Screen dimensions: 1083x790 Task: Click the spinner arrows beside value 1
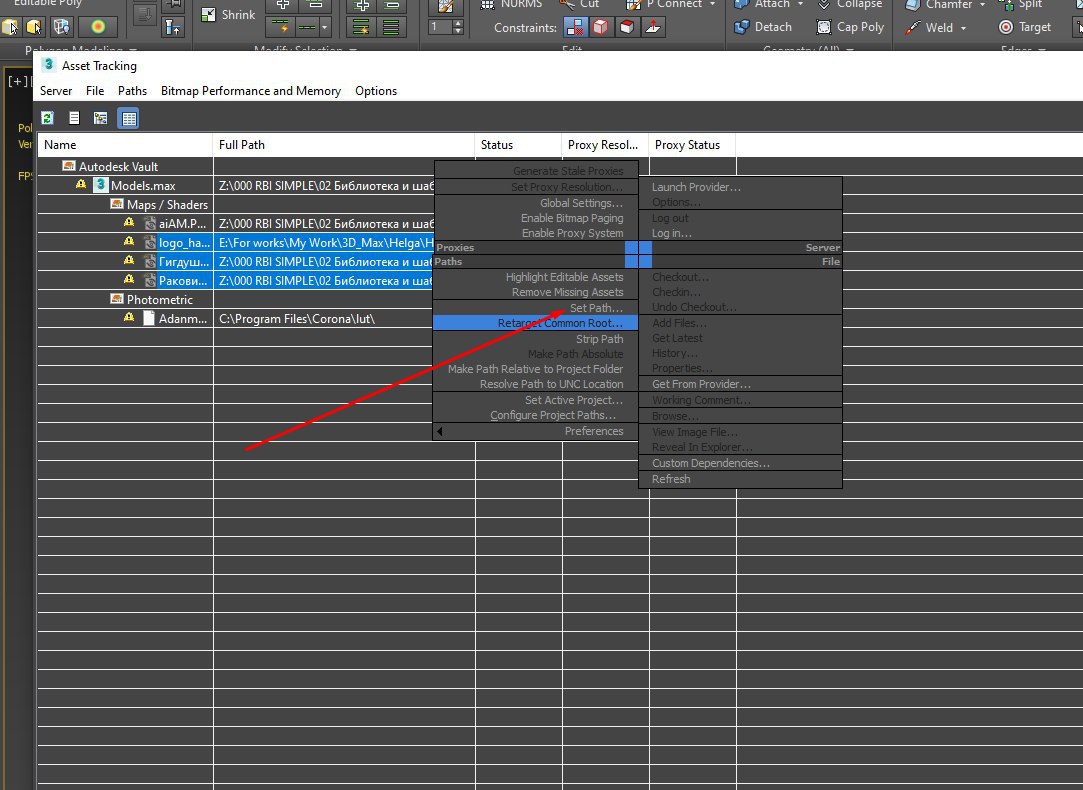coord(458,28)
